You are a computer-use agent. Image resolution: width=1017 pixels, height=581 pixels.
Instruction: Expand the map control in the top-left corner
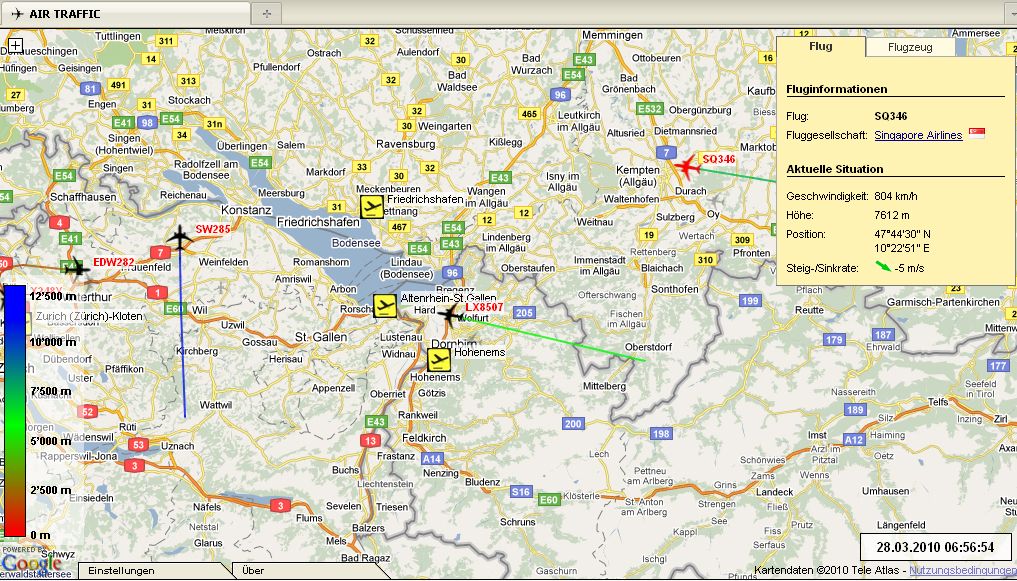click(x=16, y=46)
